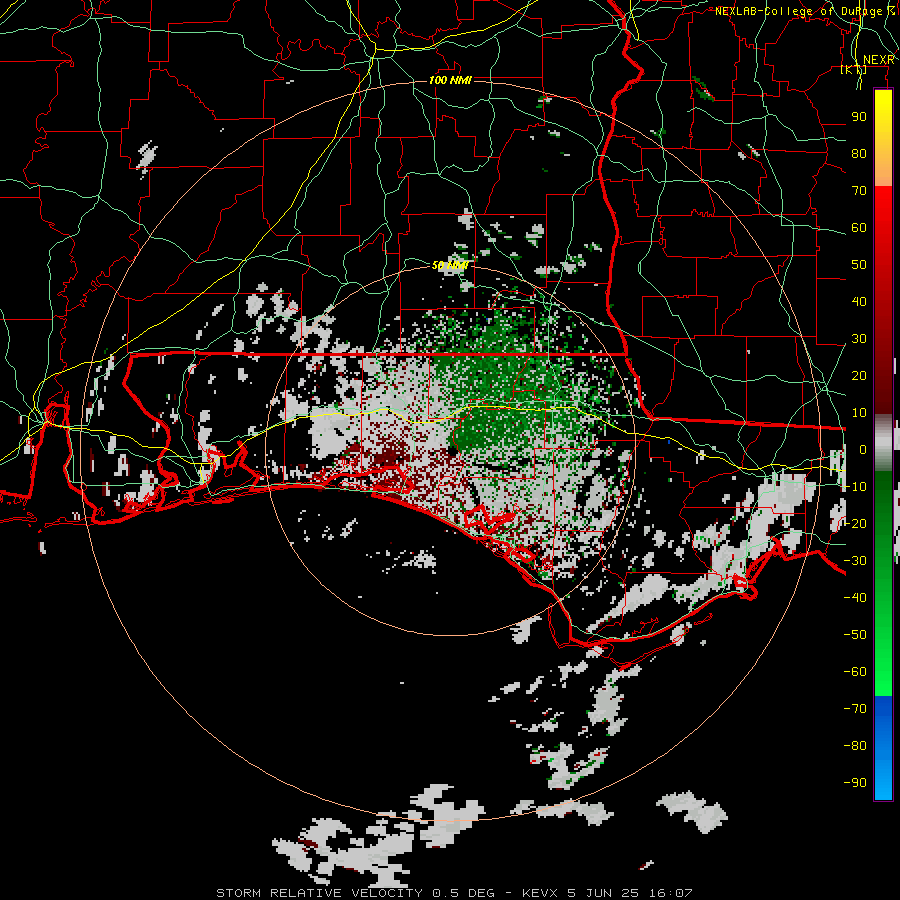
Task: Select the -50 value on velocity scale
Action: click(855, 635)
